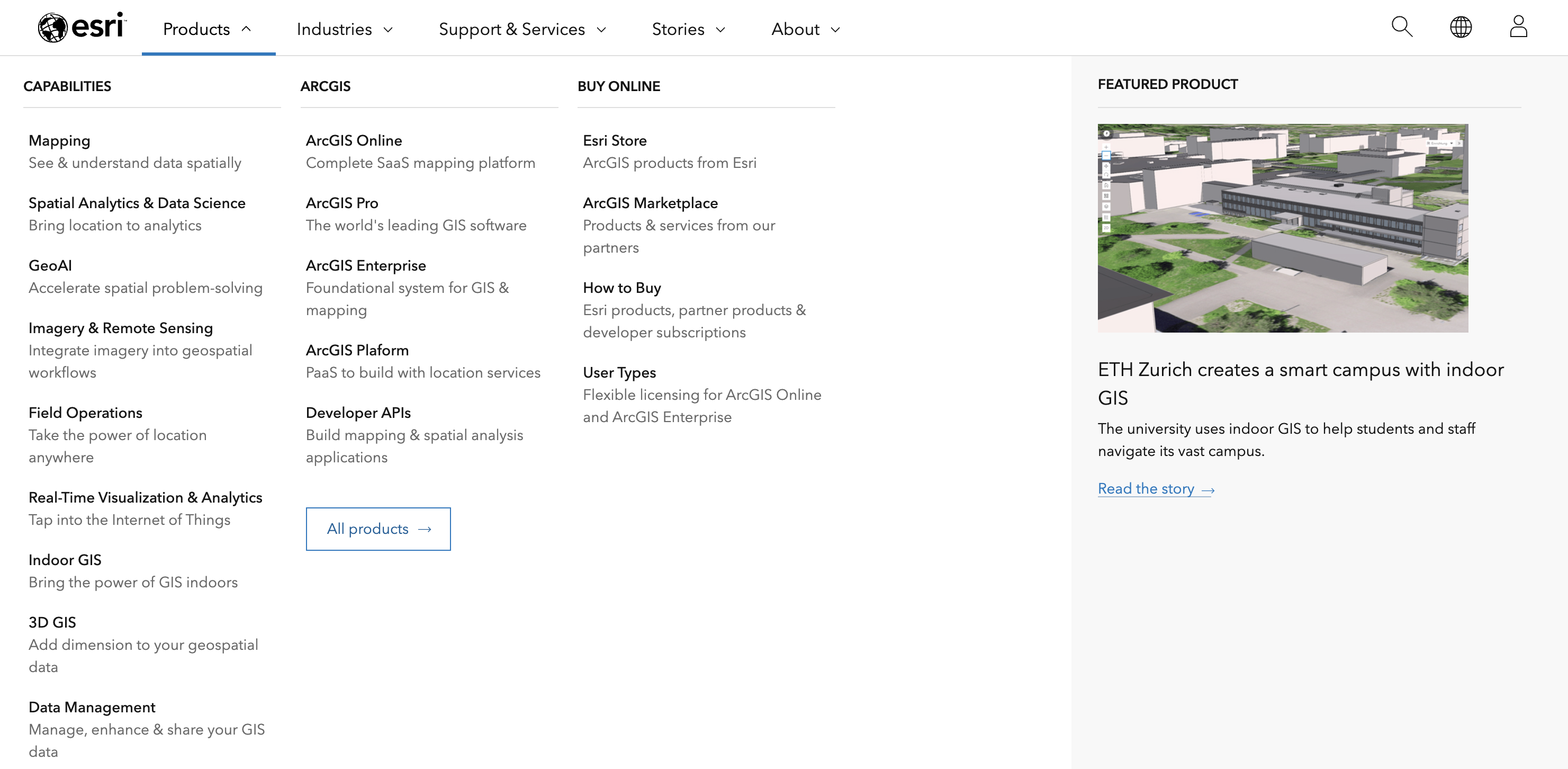The width and height of the screenshot is (1568, 769).
Task: Select the pan tool on the map
Action: tap(1106, 167)
